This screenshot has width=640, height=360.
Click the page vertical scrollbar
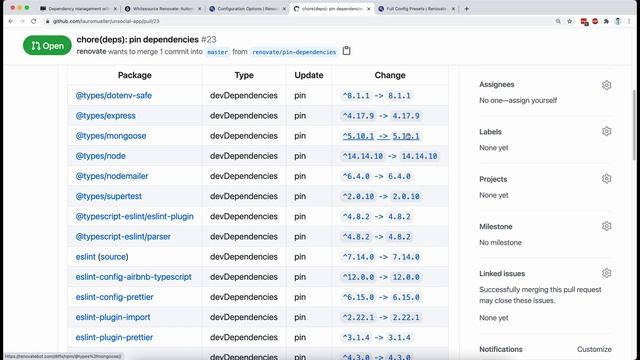[x=634, y=124]
